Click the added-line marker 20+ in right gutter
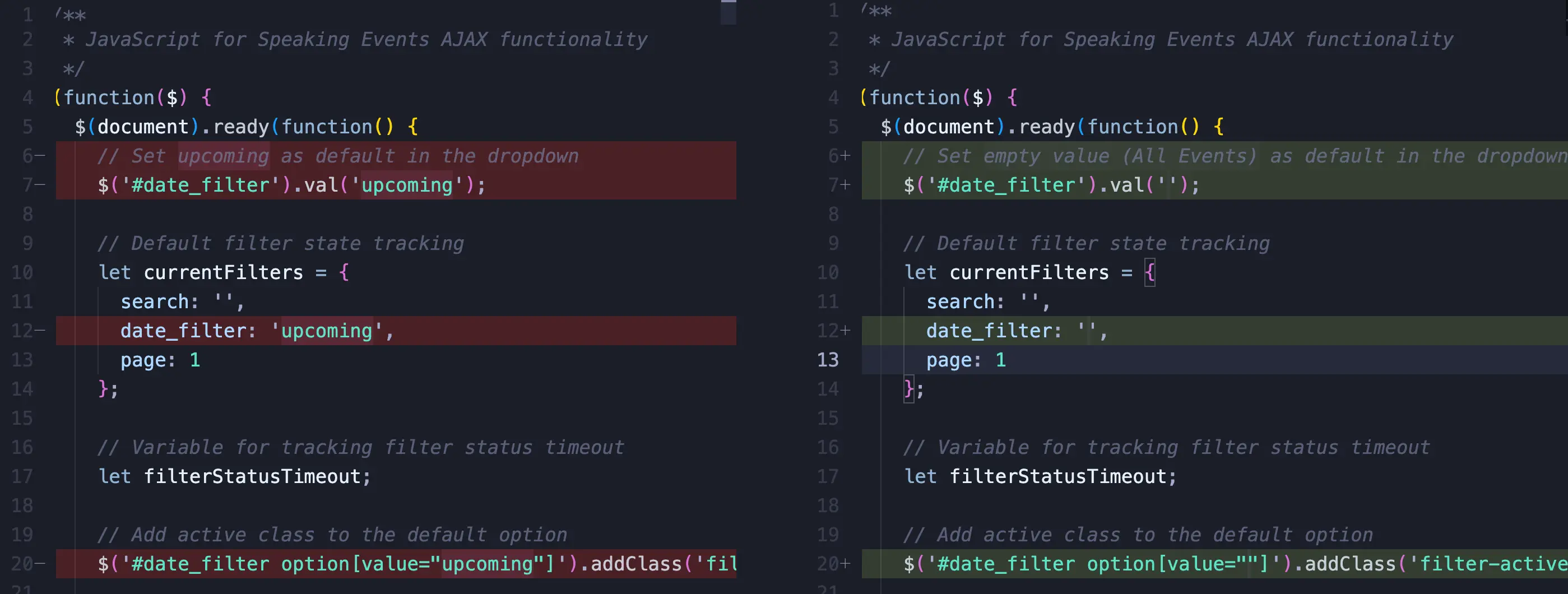The width and height of the screenshot is (1568, 594). (834, 564)
